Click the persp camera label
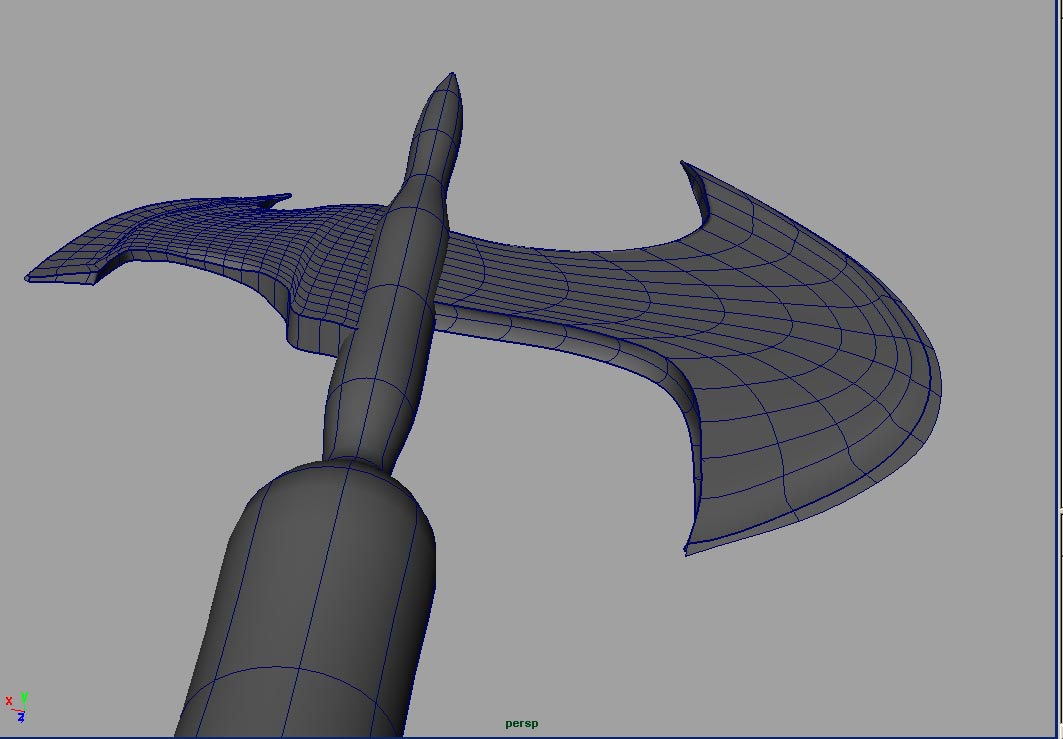Screen dimensions: 1063x739 tap(521, 723)
